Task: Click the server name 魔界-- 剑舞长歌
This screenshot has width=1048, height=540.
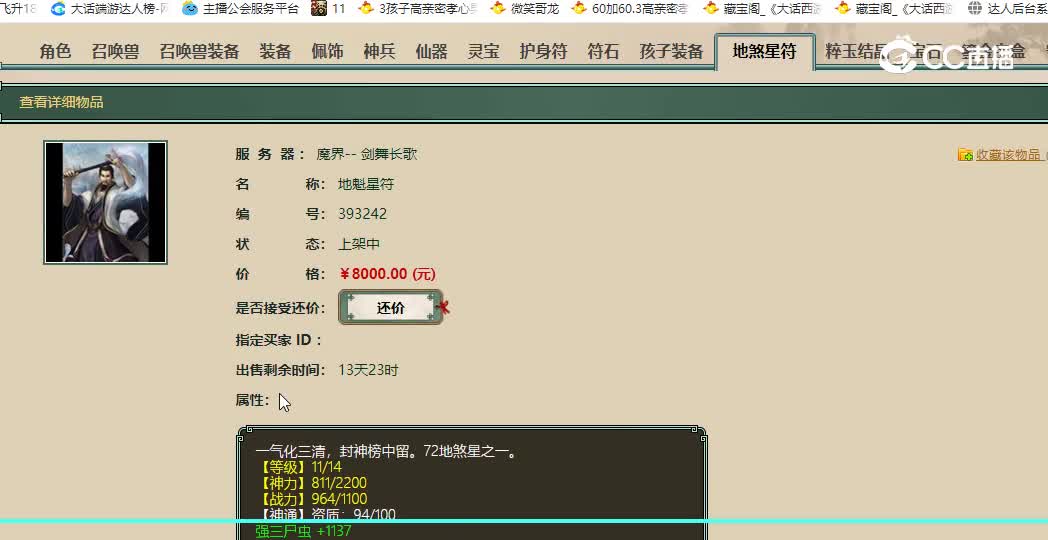Action: pos(367,154)
